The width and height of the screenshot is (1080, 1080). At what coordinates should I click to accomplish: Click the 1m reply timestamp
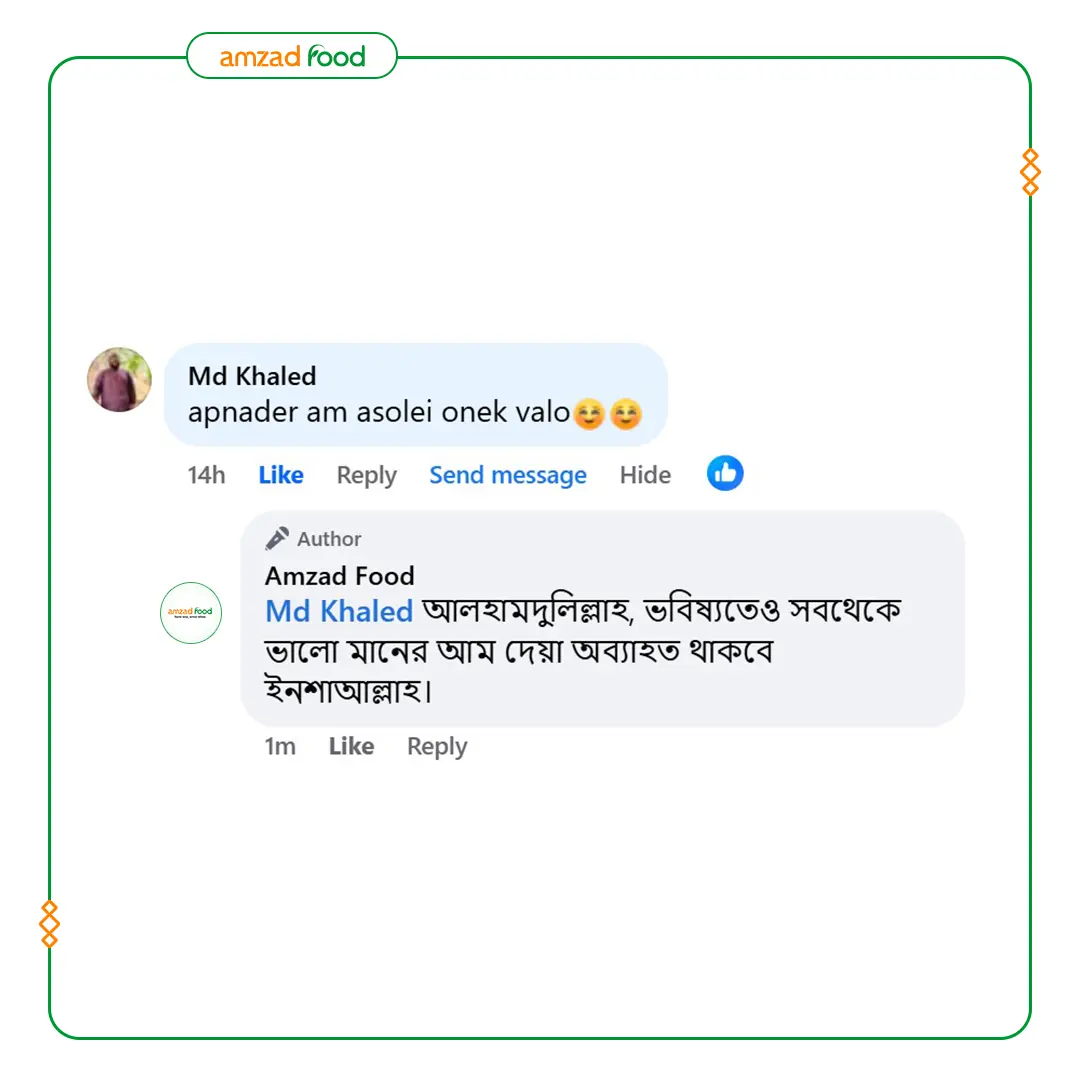pos(280,746)
